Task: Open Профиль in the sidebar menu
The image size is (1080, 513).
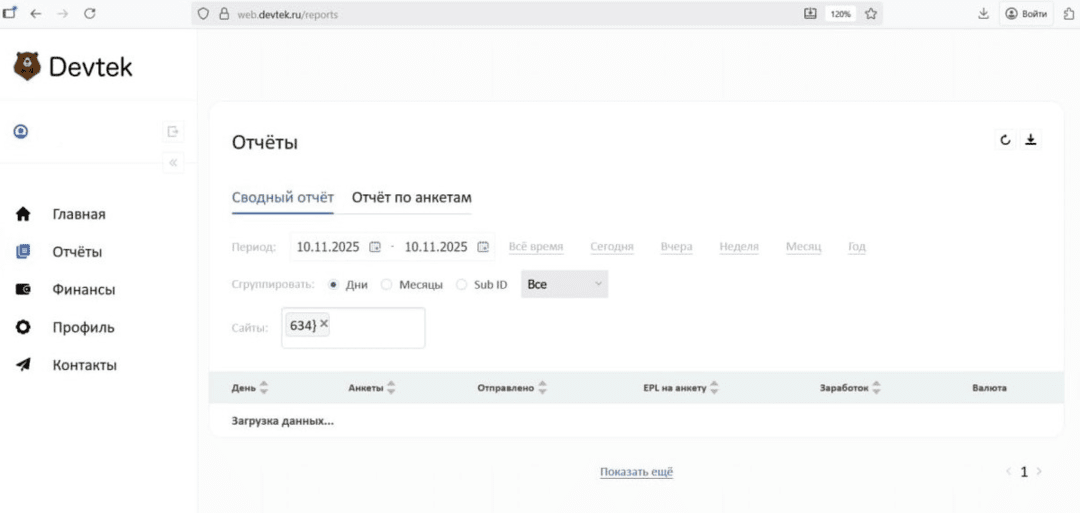Action: 83,328
